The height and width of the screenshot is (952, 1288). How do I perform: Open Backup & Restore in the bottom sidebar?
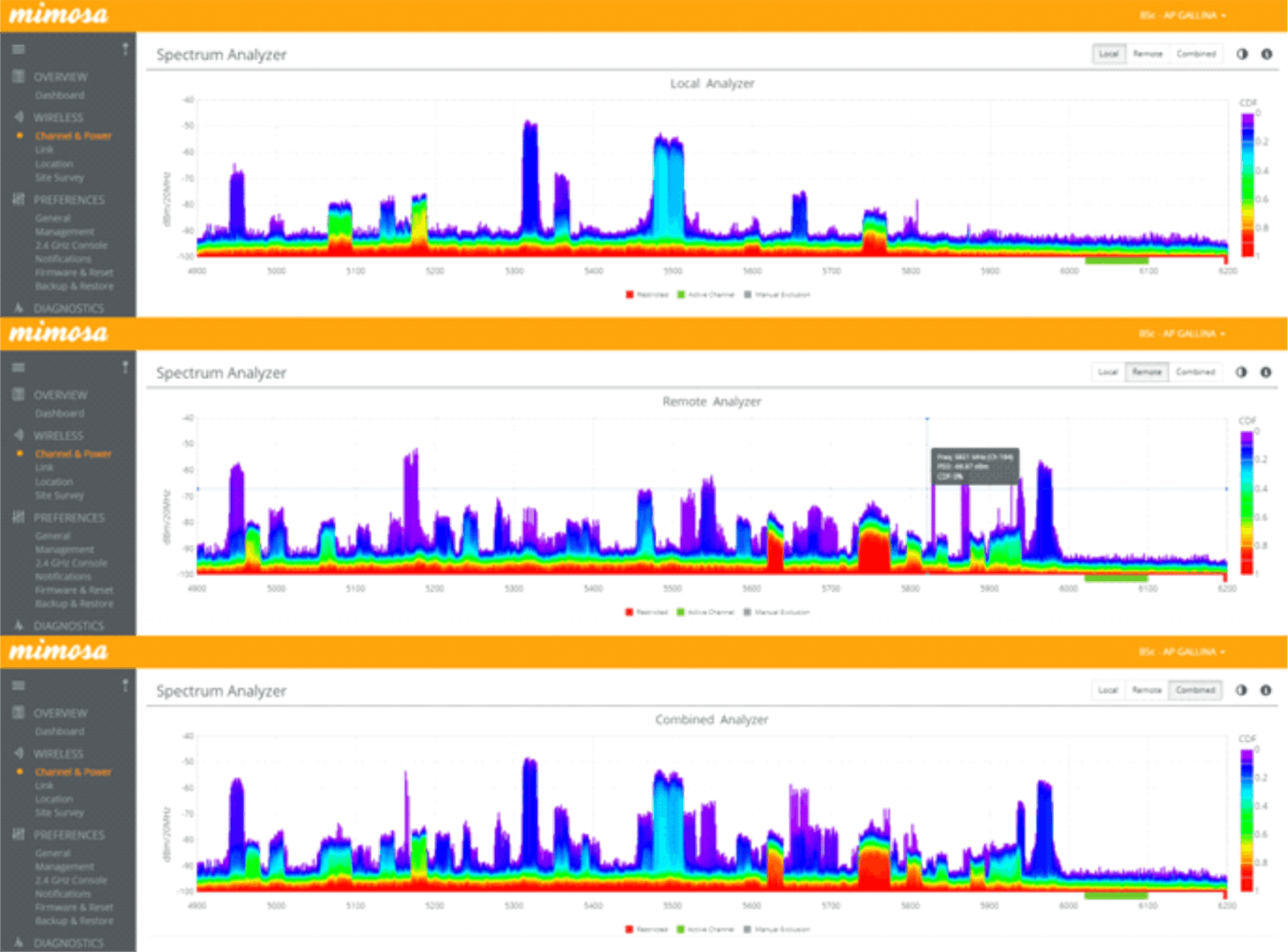(73, 921)
